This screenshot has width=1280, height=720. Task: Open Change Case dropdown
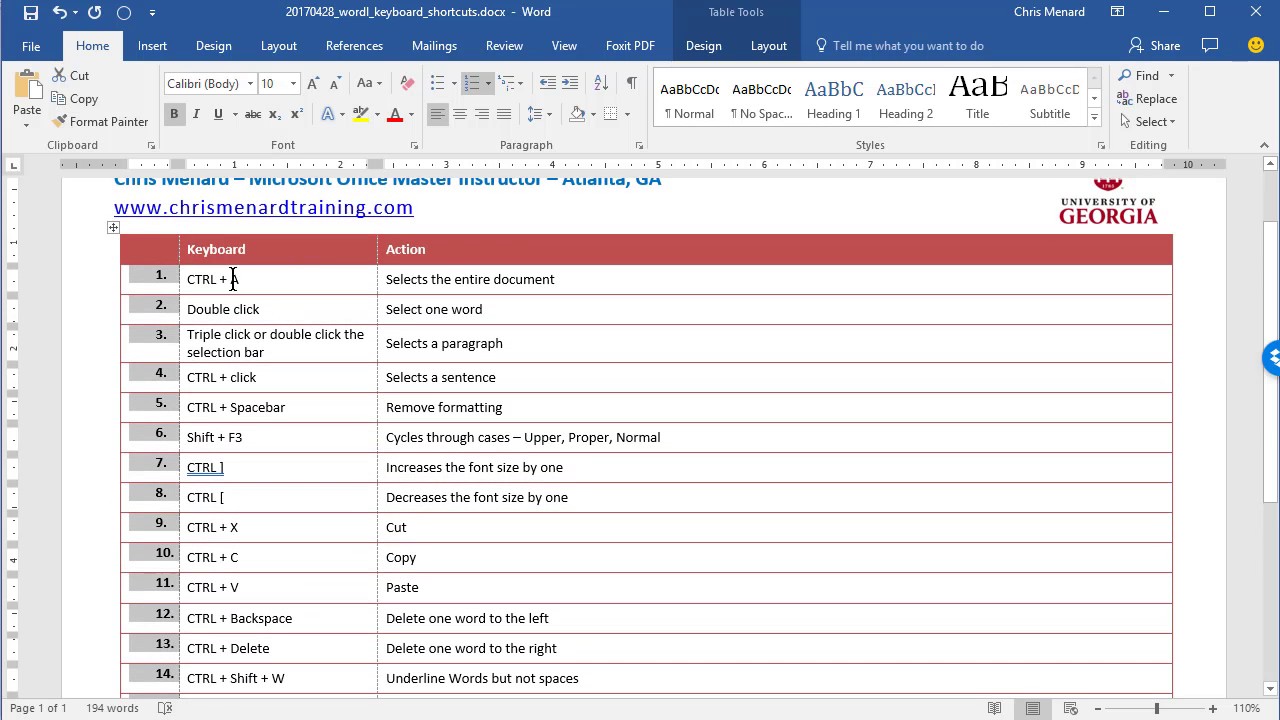368,84
